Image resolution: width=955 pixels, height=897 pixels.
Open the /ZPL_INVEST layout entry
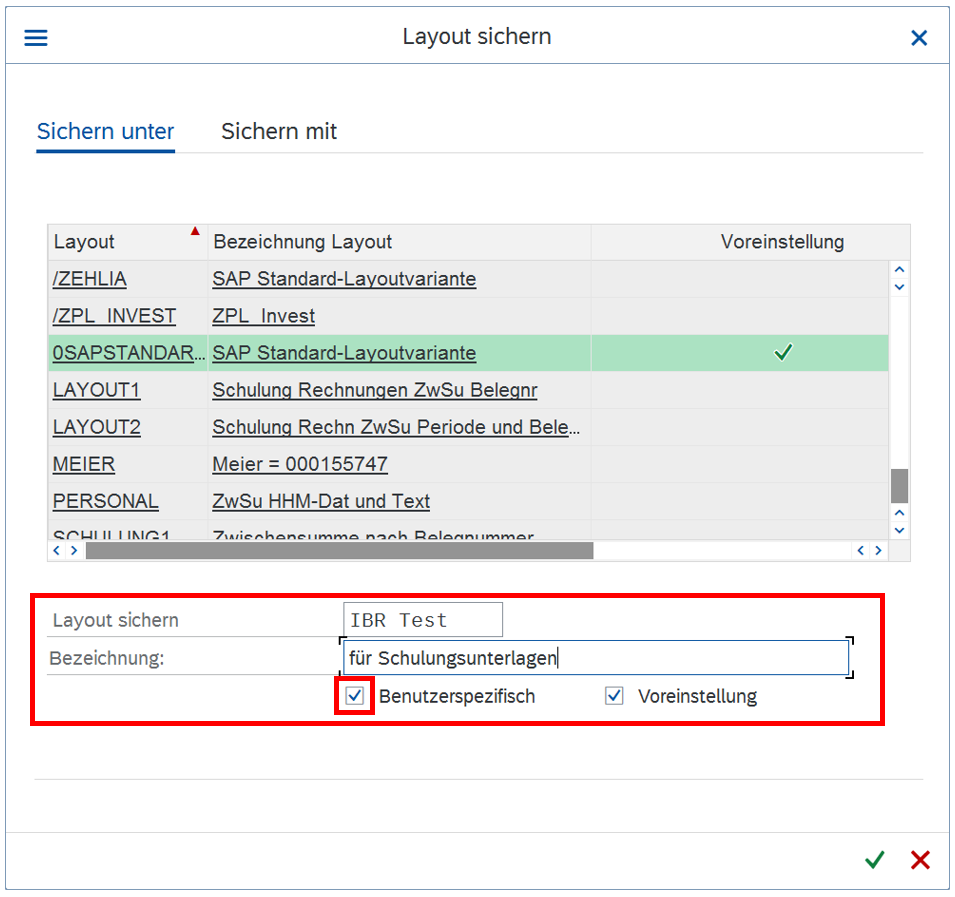[114, 316]
